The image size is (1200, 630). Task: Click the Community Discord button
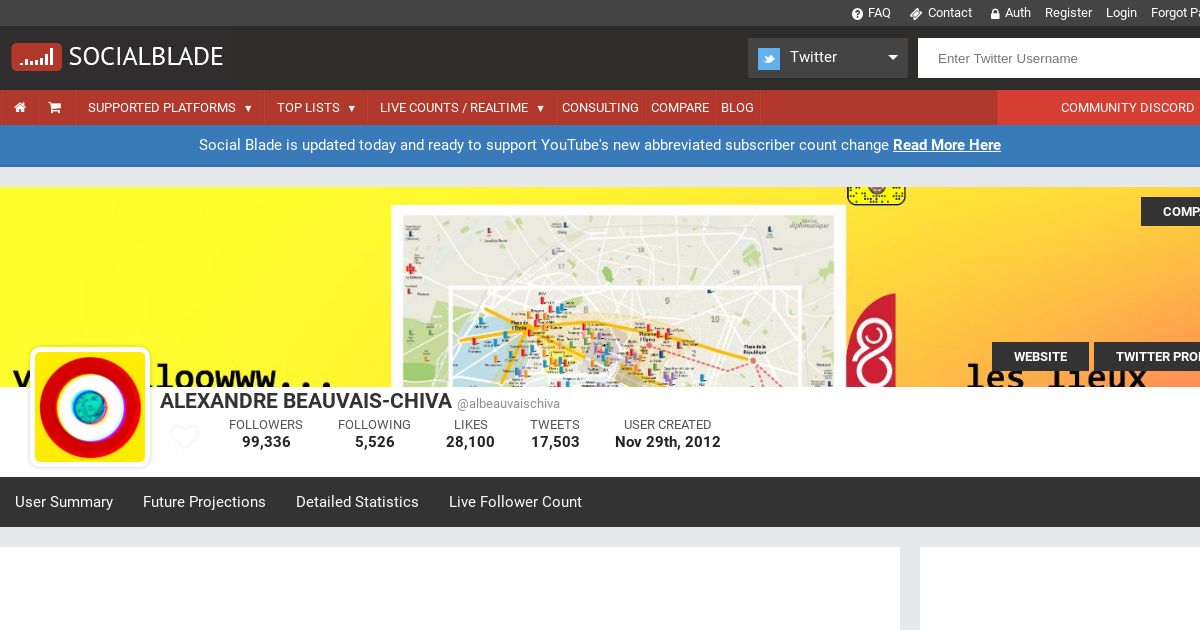point(1099,108)
